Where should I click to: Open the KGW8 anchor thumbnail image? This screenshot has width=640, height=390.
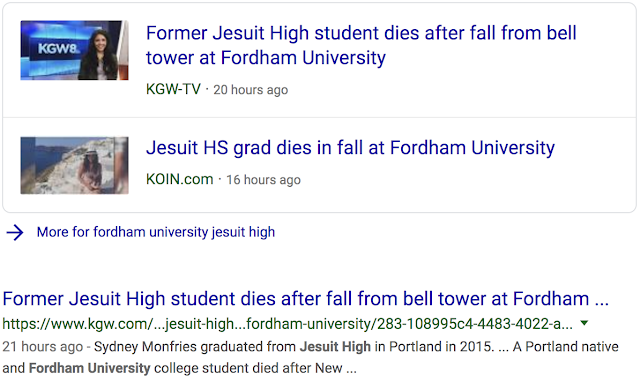(x=74, y=50)
